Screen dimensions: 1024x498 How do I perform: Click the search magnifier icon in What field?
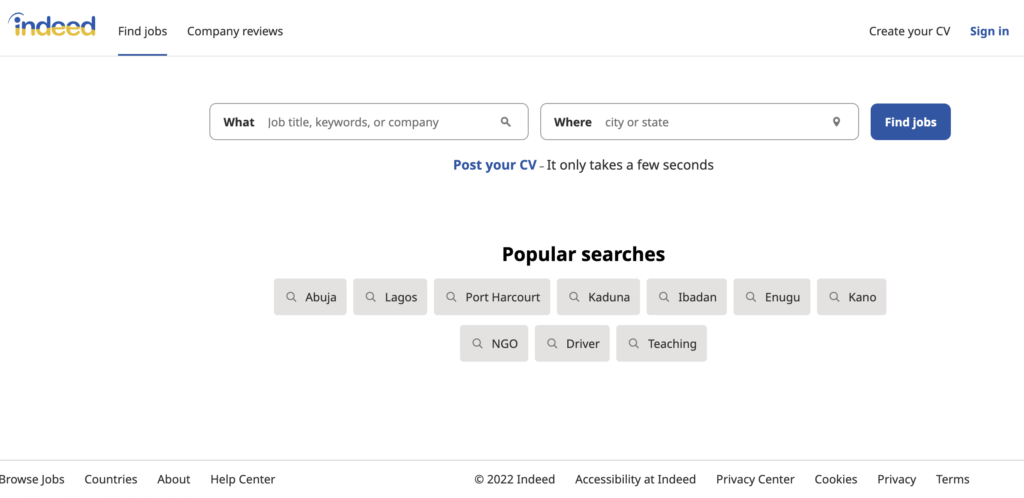point(505,121)
